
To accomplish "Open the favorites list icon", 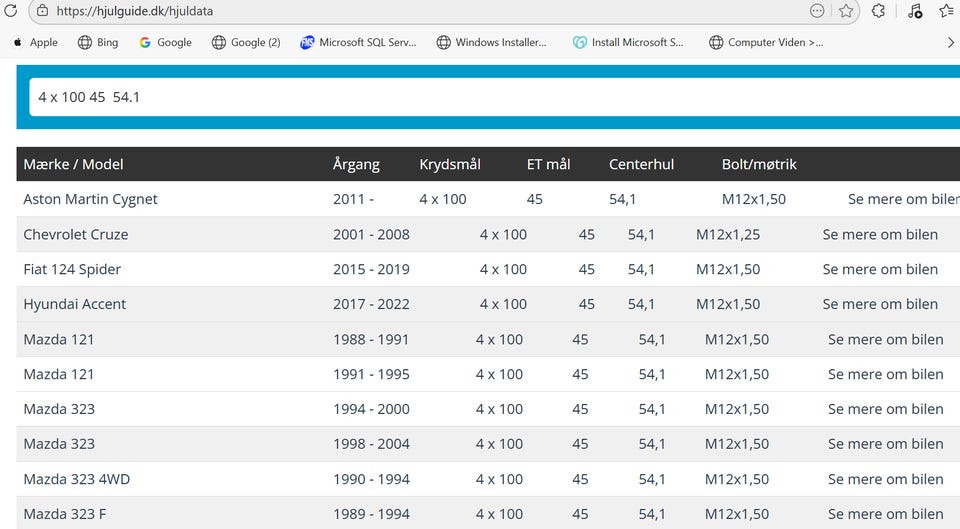I will click(946, 11).
